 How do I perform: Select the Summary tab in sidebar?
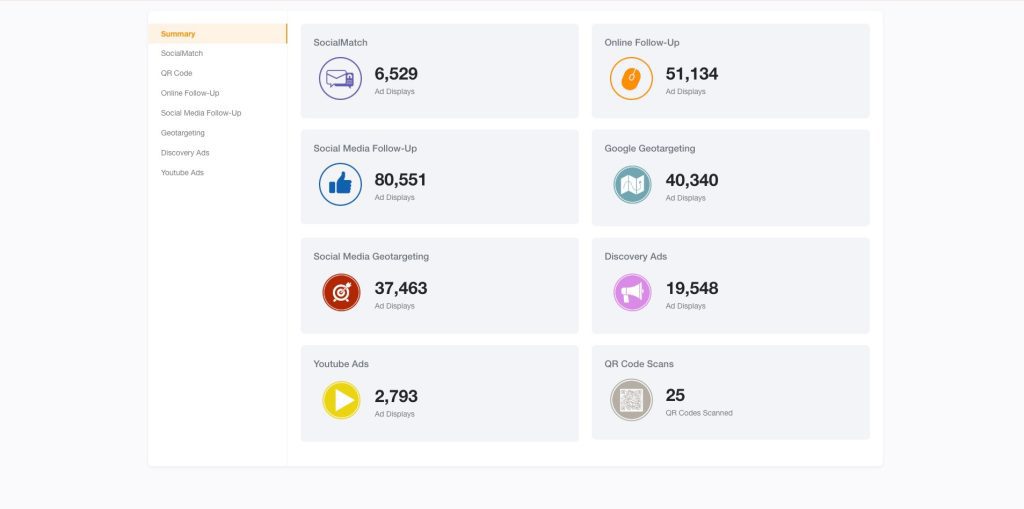coord(178,34)
